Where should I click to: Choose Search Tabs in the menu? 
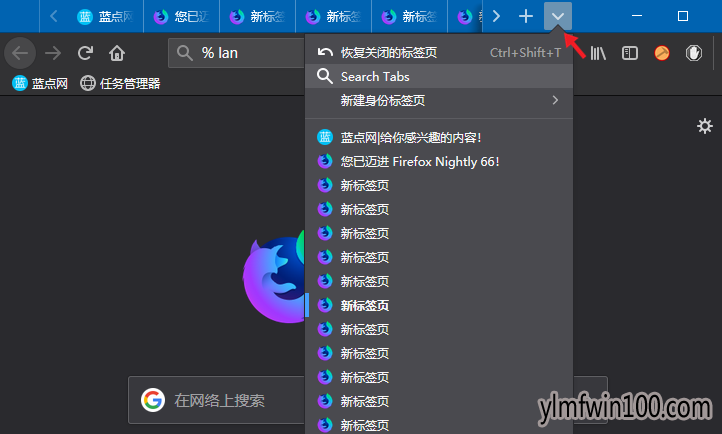(x=439, y=76)
